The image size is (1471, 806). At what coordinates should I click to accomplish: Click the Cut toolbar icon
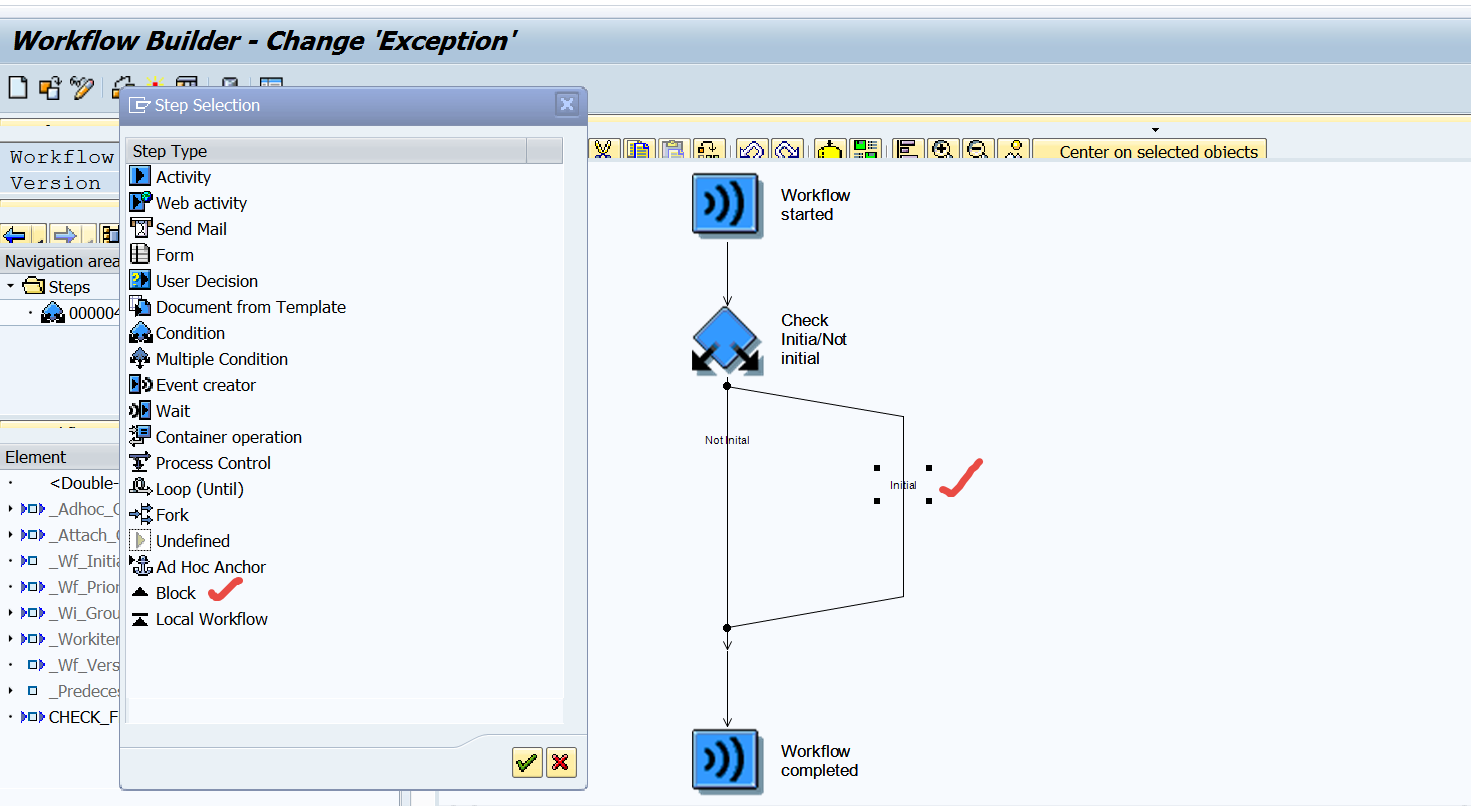pyautogui.click(x=604, y=148)
